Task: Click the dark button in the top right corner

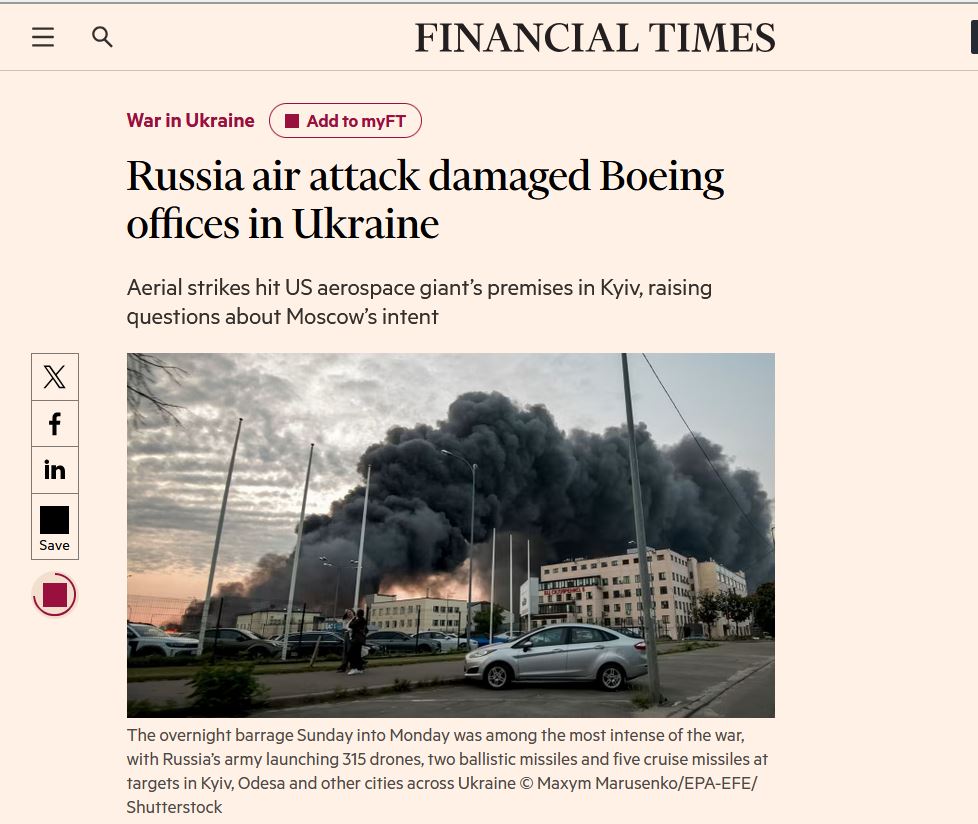Action: pos(973,37)
